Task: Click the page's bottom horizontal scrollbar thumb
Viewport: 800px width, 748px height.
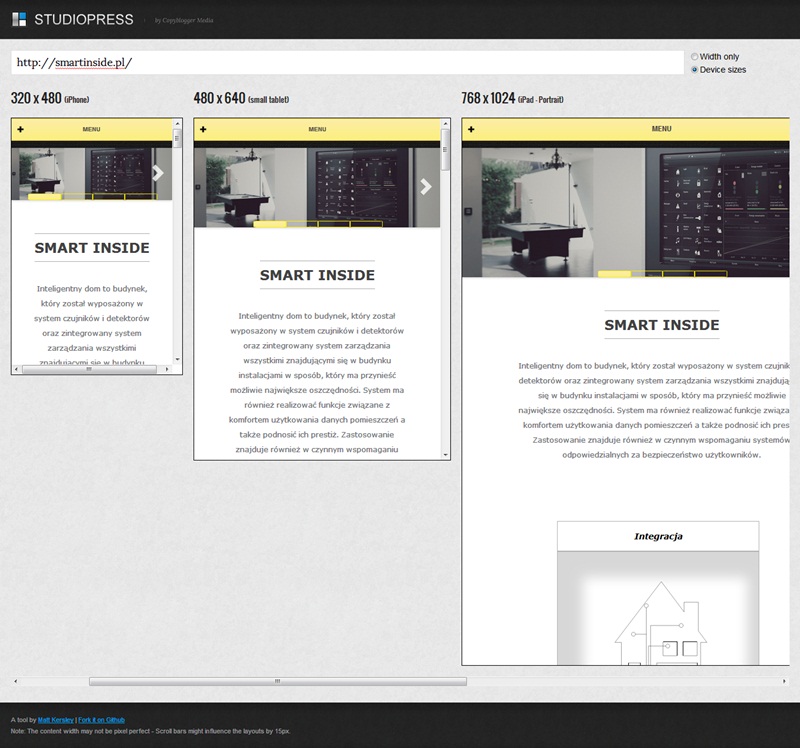Action: [x=277, y=681]
